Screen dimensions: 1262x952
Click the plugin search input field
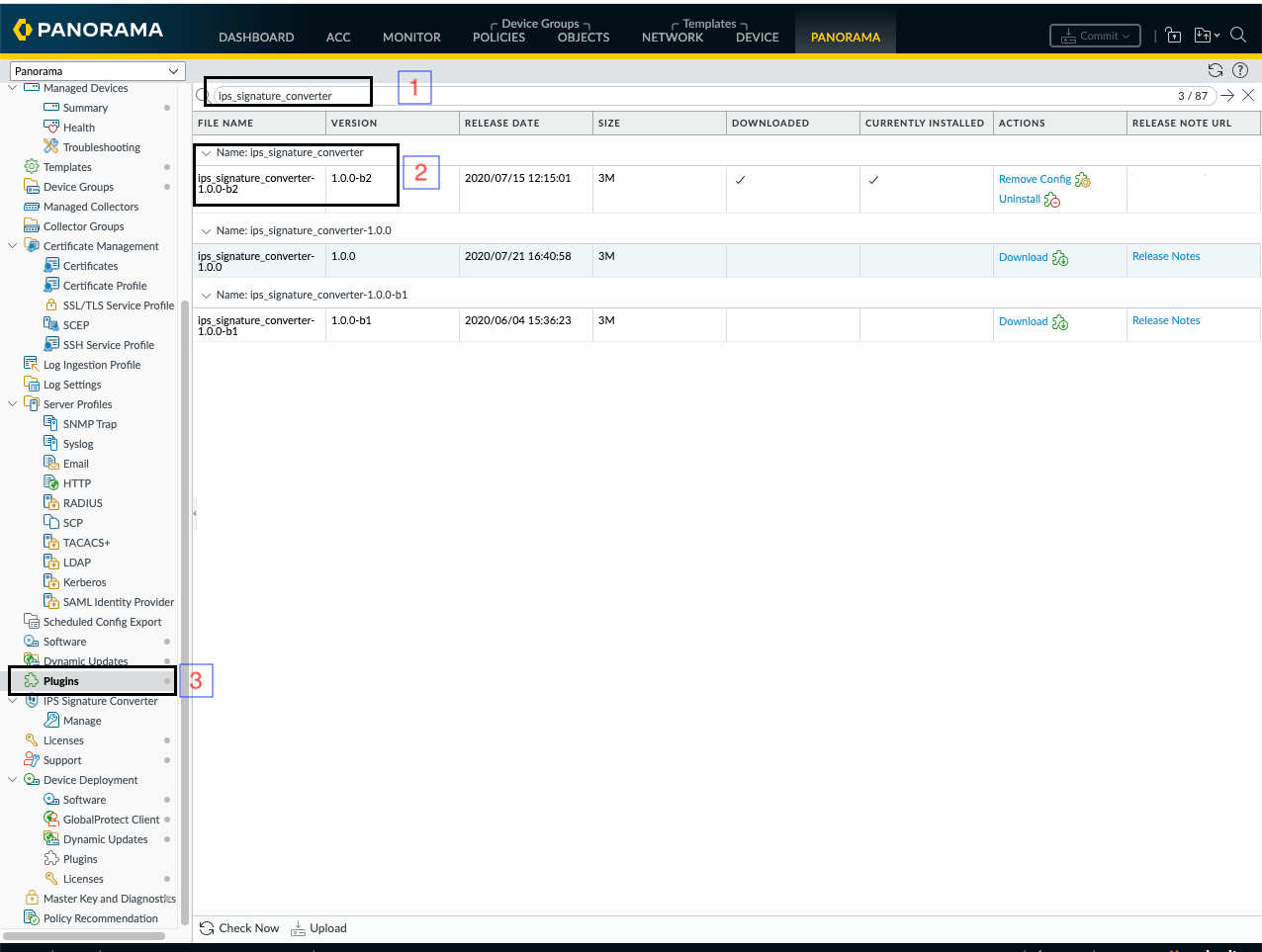point(692,96)
